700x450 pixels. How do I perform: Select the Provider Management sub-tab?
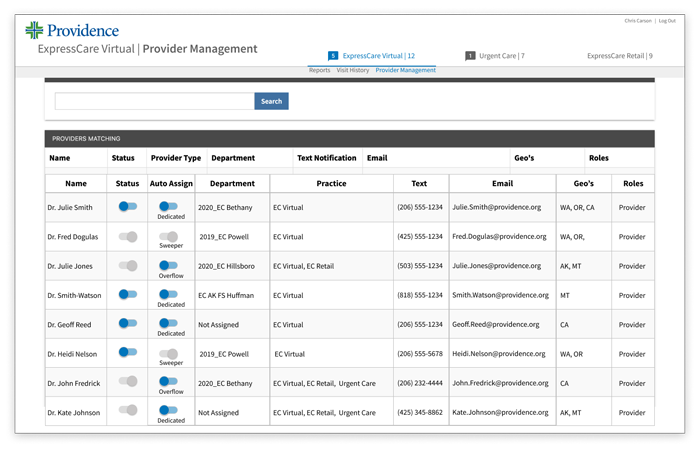(x=405, y=70)
